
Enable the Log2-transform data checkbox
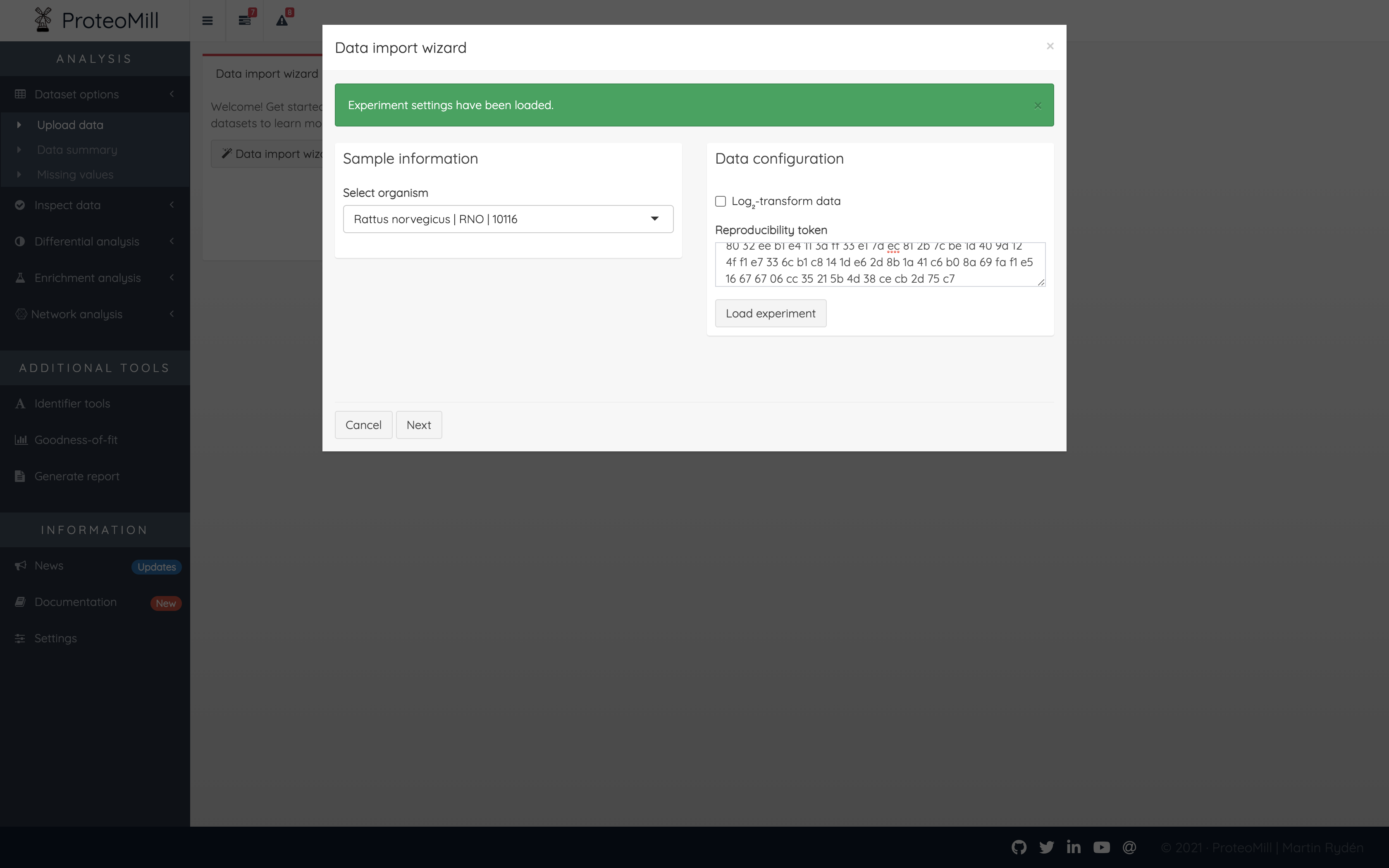click(720, 201)
